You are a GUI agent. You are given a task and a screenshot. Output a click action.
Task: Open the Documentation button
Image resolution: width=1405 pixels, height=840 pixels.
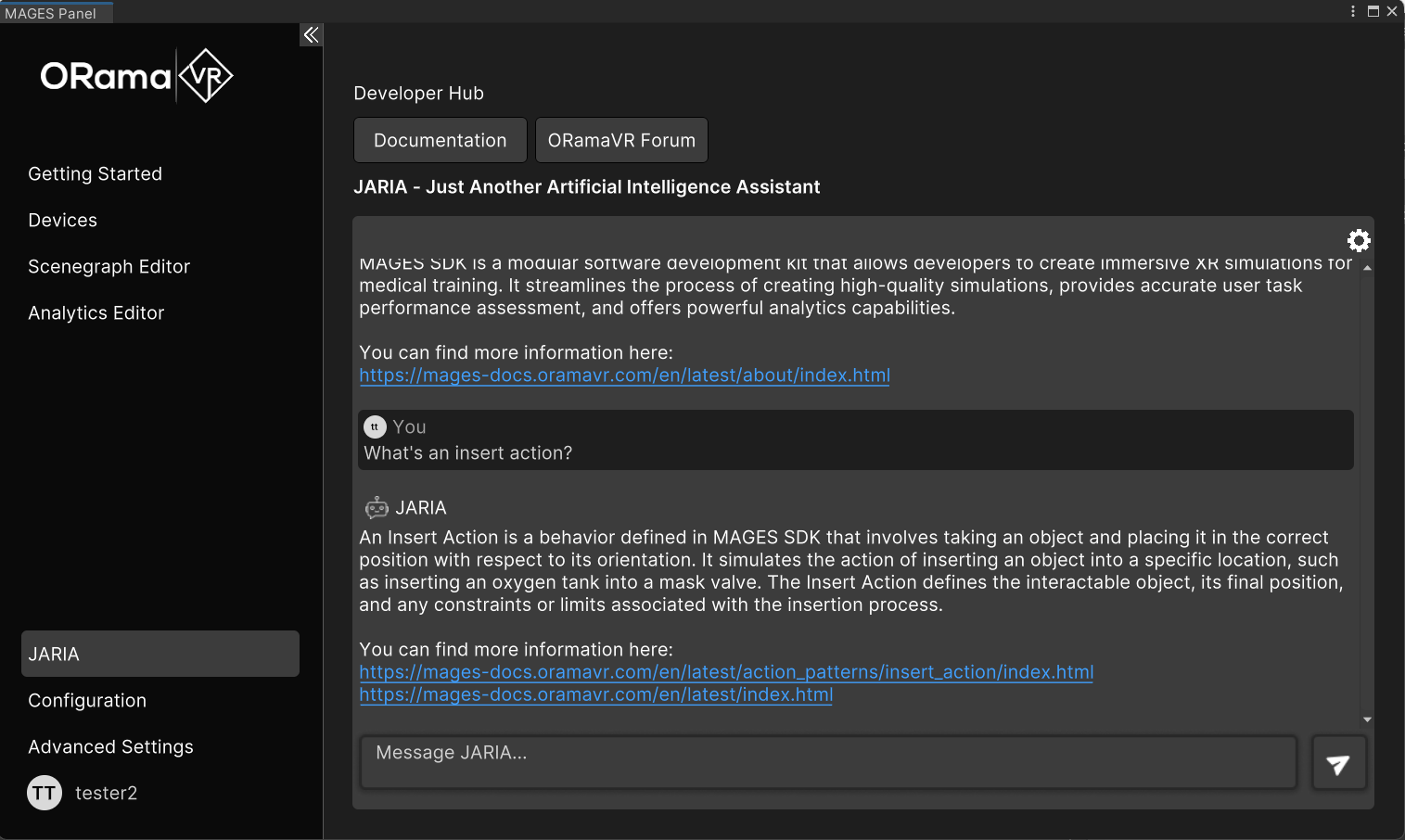tap(441, 140)
